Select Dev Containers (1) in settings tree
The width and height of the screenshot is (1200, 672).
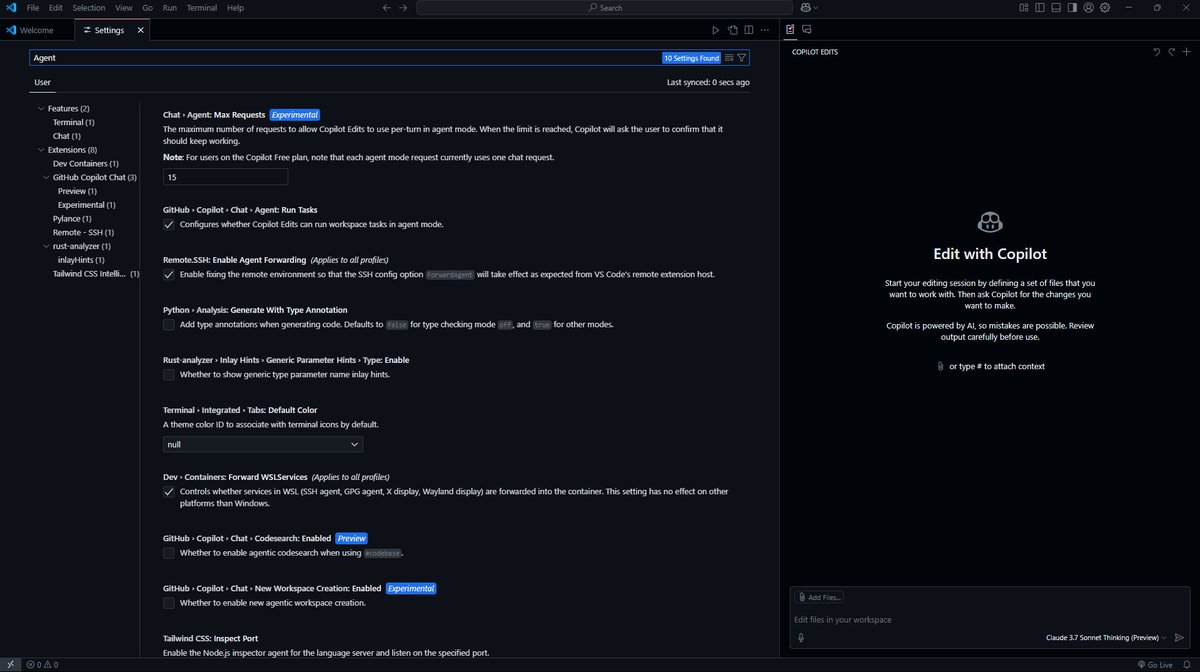coord(86,163)
